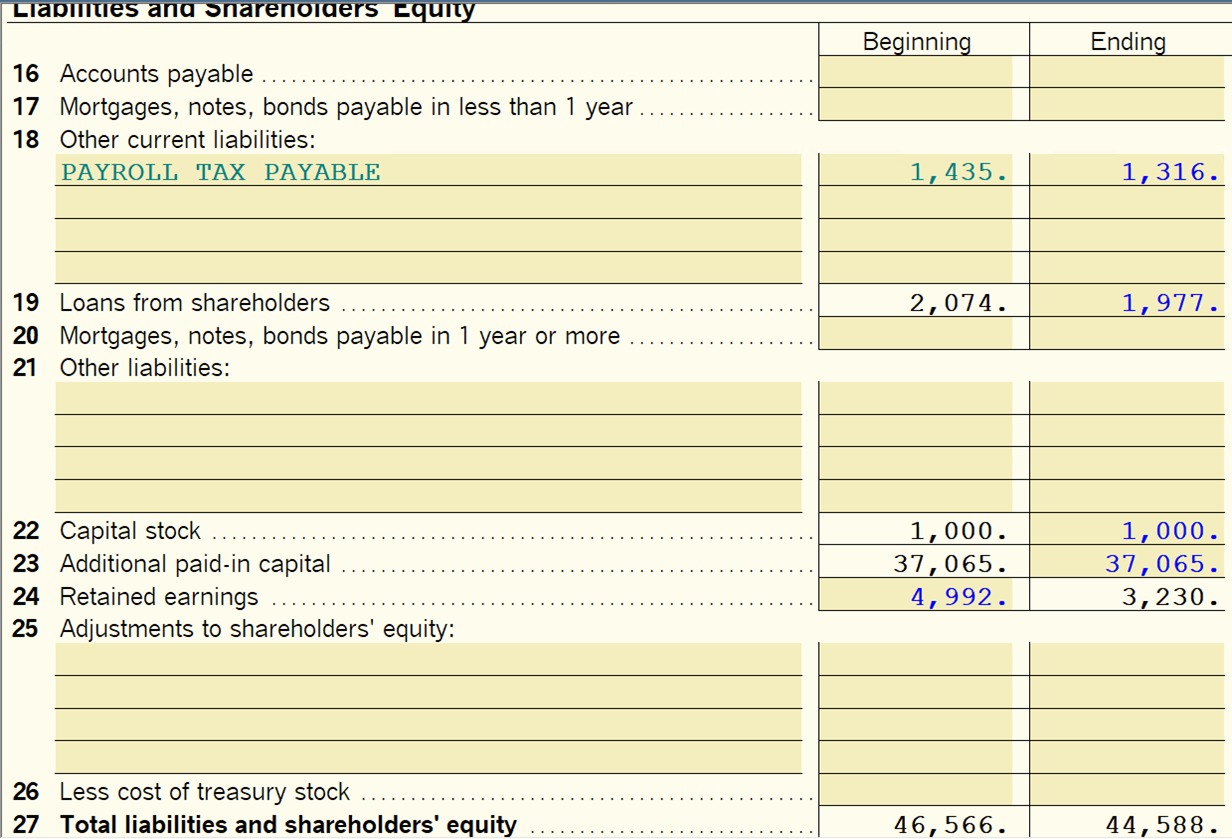Click Additional paid-in capital Ending value
1232x839 pixels.
1126,564
